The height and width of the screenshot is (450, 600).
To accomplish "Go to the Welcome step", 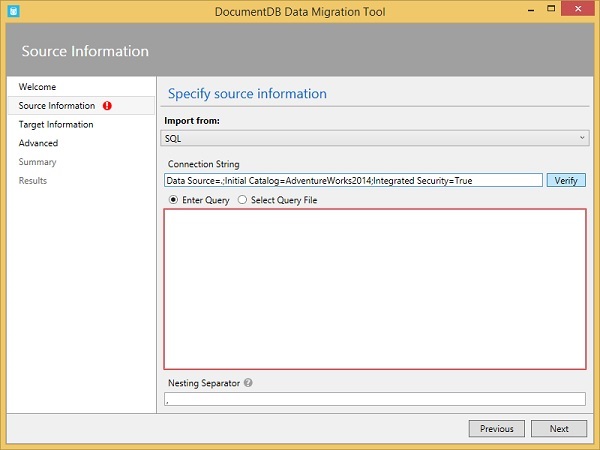I will tap(38, 87).
